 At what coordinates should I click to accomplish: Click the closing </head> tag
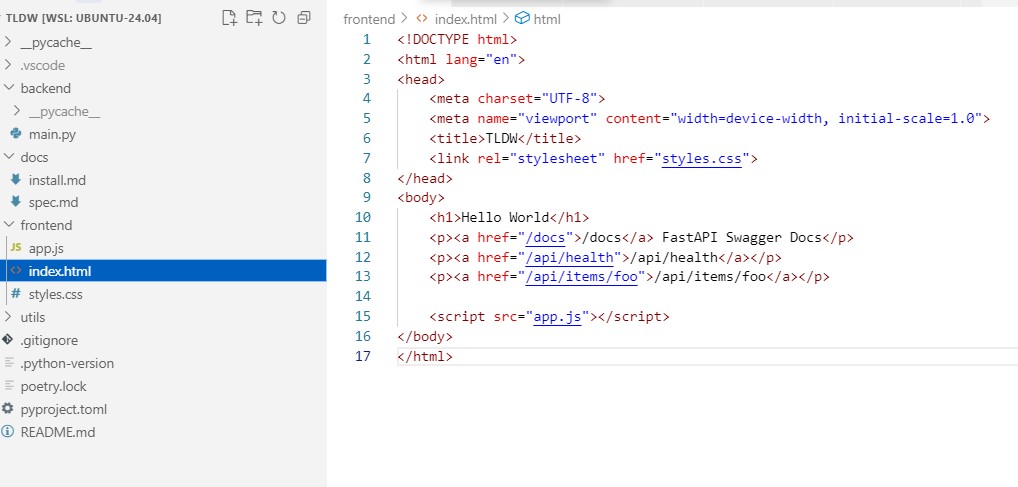point(425,178)
